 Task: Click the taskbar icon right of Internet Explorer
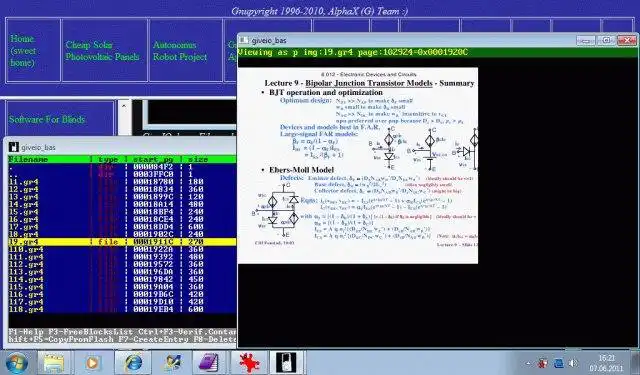[x=172, y=362]
